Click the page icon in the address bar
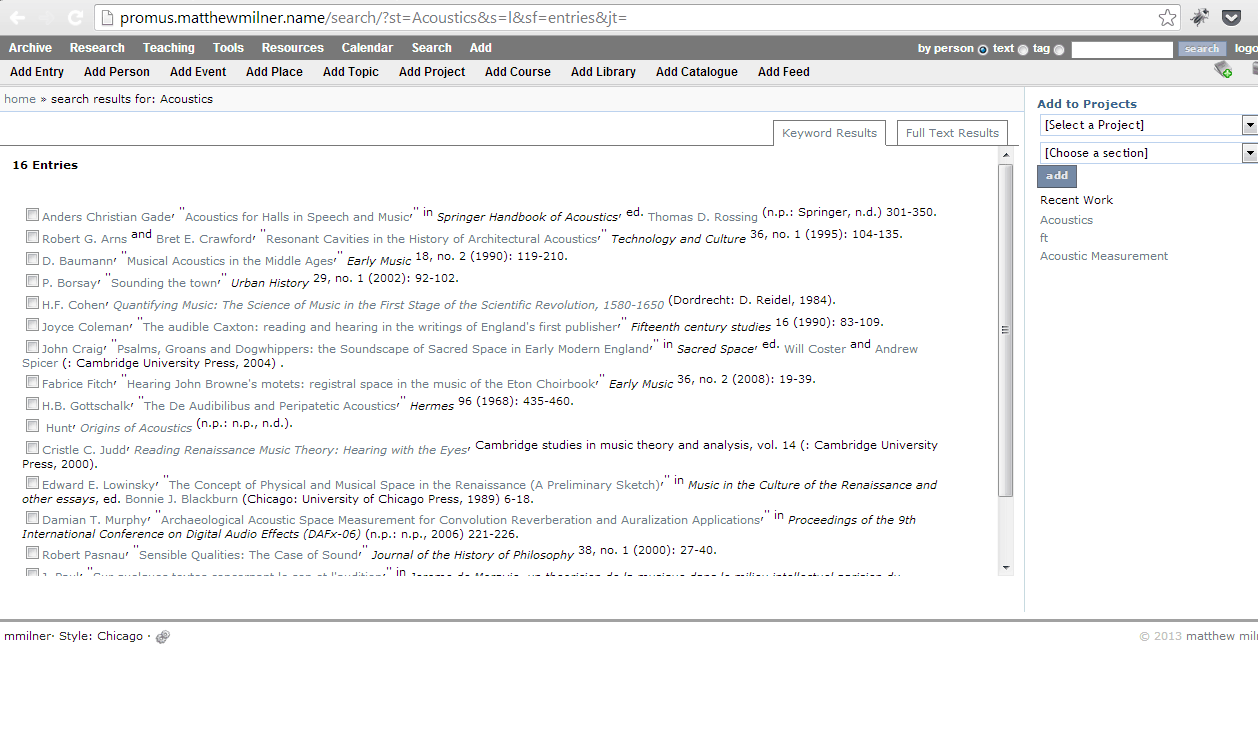1258x739 pixels. (108, 17)
